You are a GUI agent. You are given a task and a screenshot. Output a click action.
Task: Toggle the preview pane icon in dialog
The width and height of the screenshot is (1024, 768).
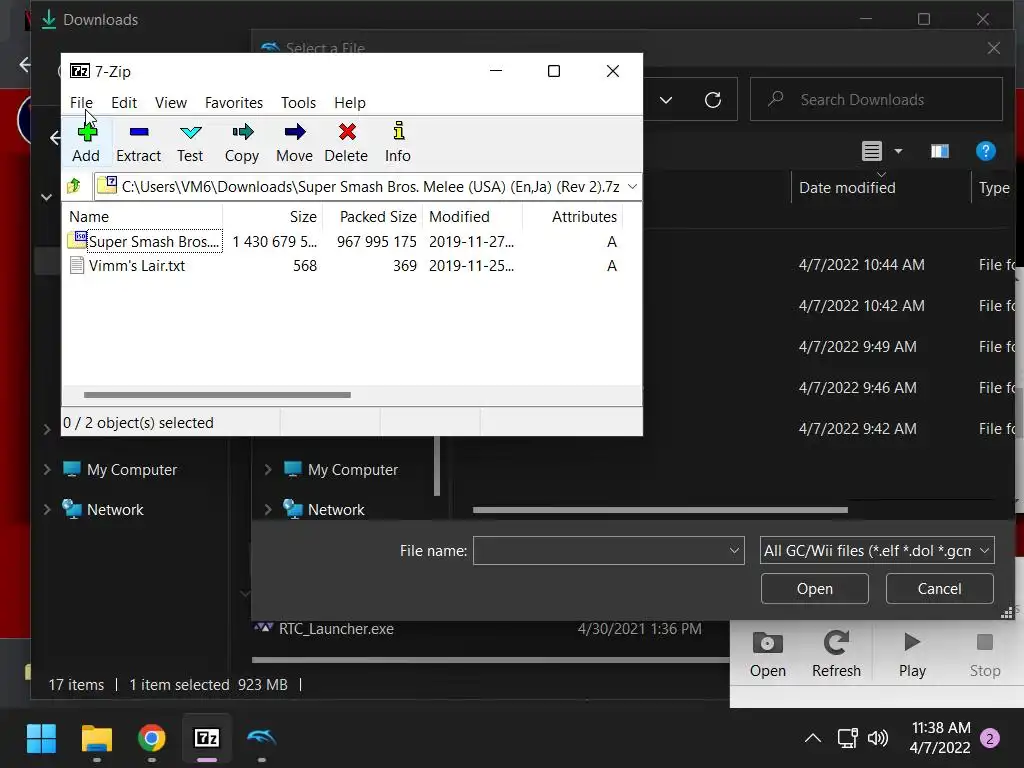[x=940, y=152]
